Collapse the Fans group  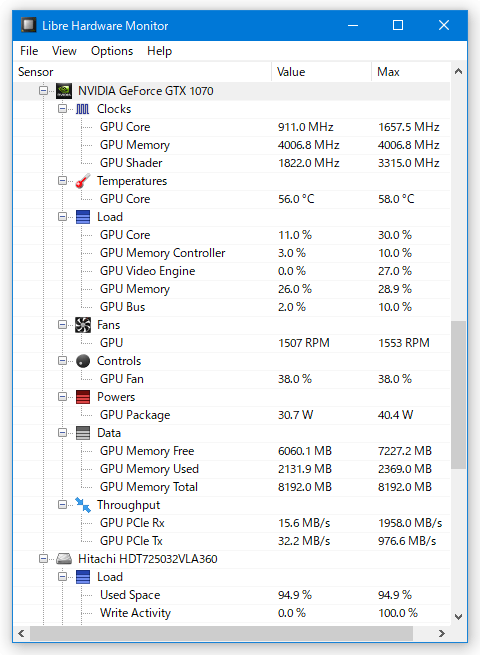pyautogui.click(x=62, y=324)
